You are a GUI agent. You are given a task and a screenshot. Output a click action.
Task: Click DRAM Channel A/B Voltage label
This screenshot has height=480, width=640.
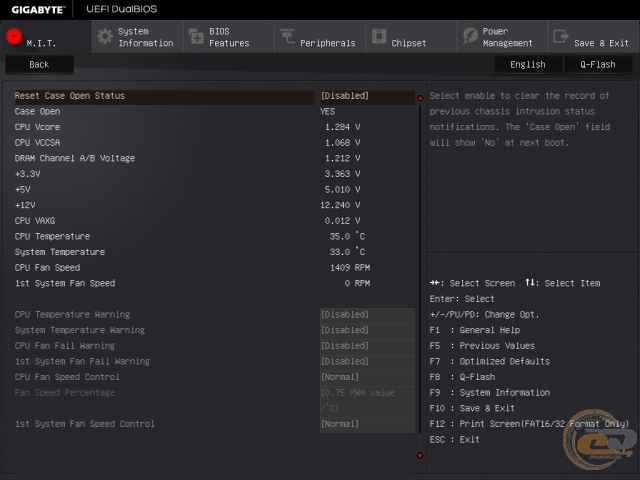tap(75, 158)
